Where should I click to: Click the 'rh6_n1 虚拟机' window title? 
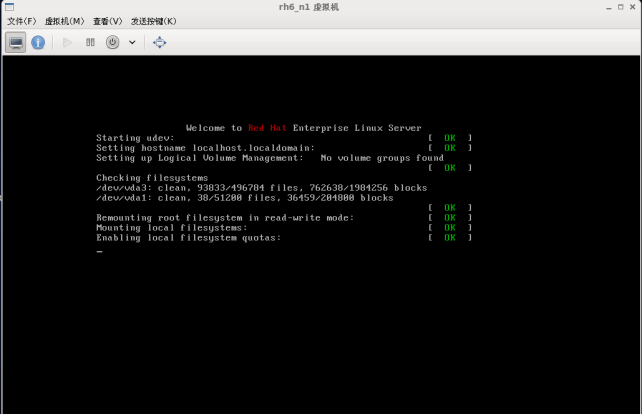coord(309,7)
